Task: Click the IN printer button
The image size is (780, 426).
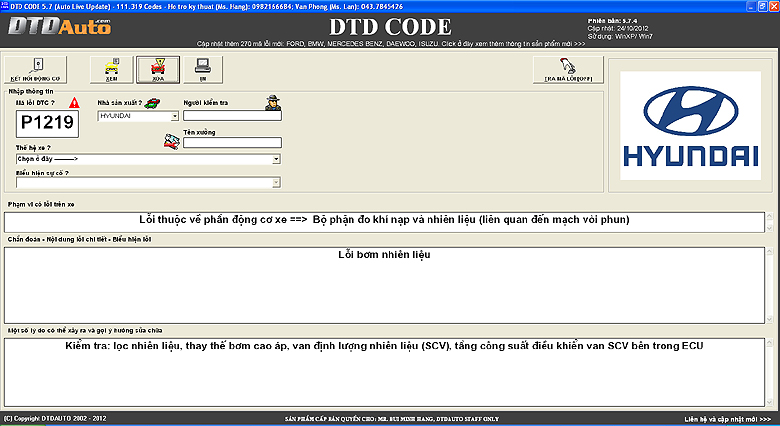Action: [x=203, y=70]
